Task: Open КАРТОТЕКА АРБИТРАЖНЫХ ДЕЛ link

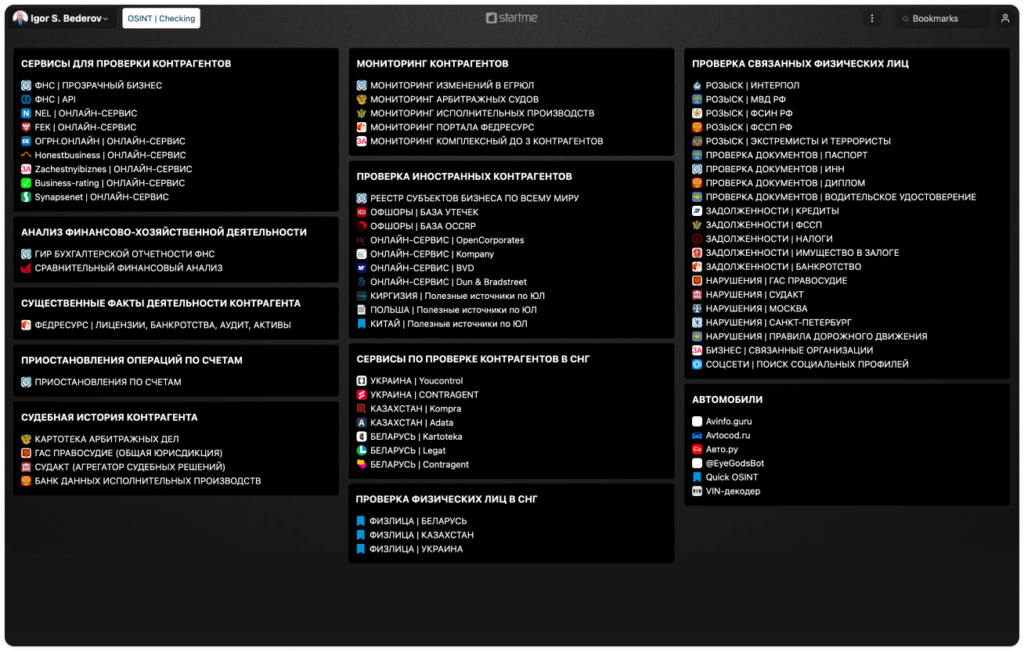Action: (x=107, y=439)
